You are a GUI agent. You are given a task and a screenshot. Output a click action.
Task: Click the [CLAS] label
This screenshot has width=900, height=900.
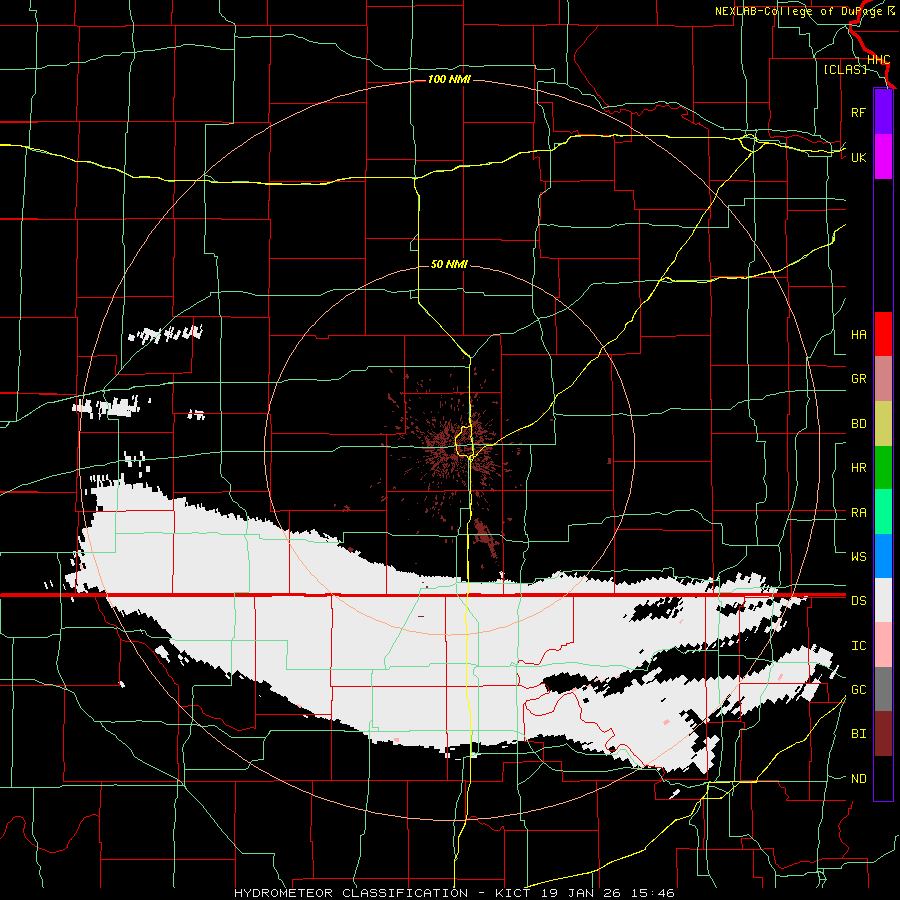(845, 69)
